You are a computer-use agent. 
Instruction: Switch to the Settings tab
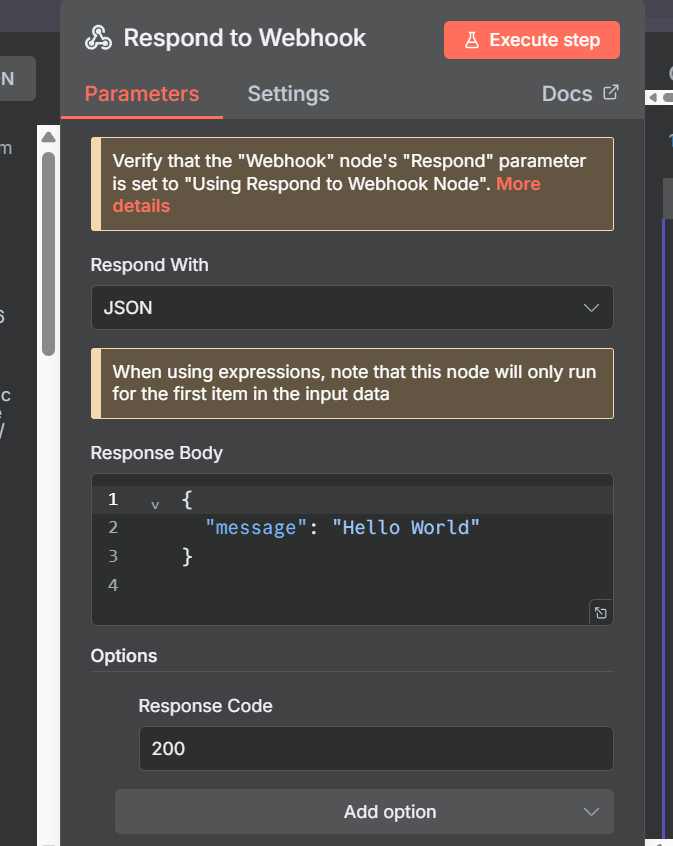(288, 94)
